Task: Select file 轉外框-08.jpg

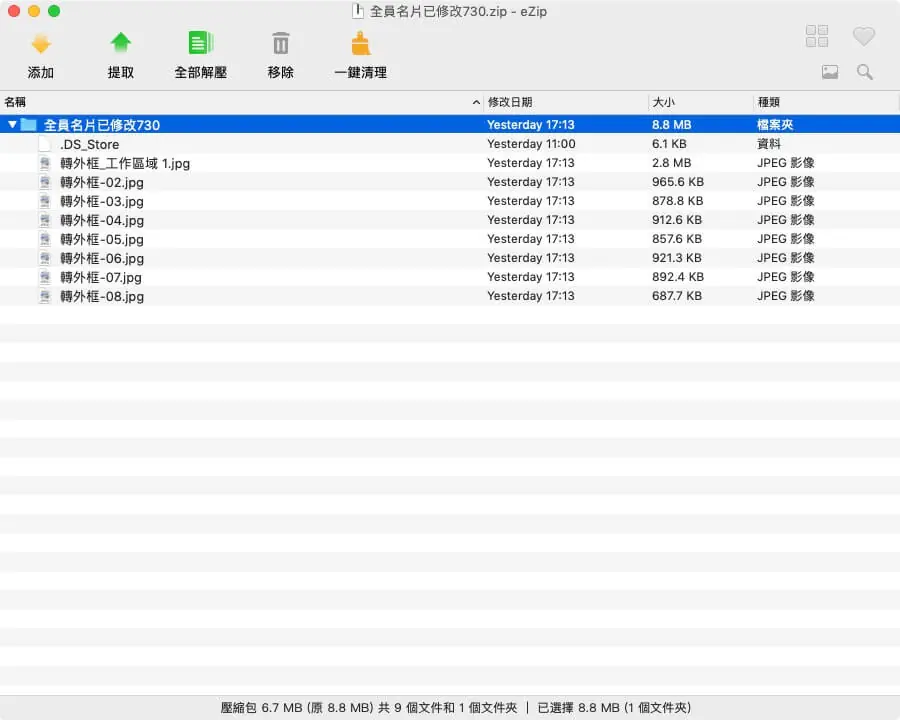Action: pyautogui.click(x=102, y=296)
